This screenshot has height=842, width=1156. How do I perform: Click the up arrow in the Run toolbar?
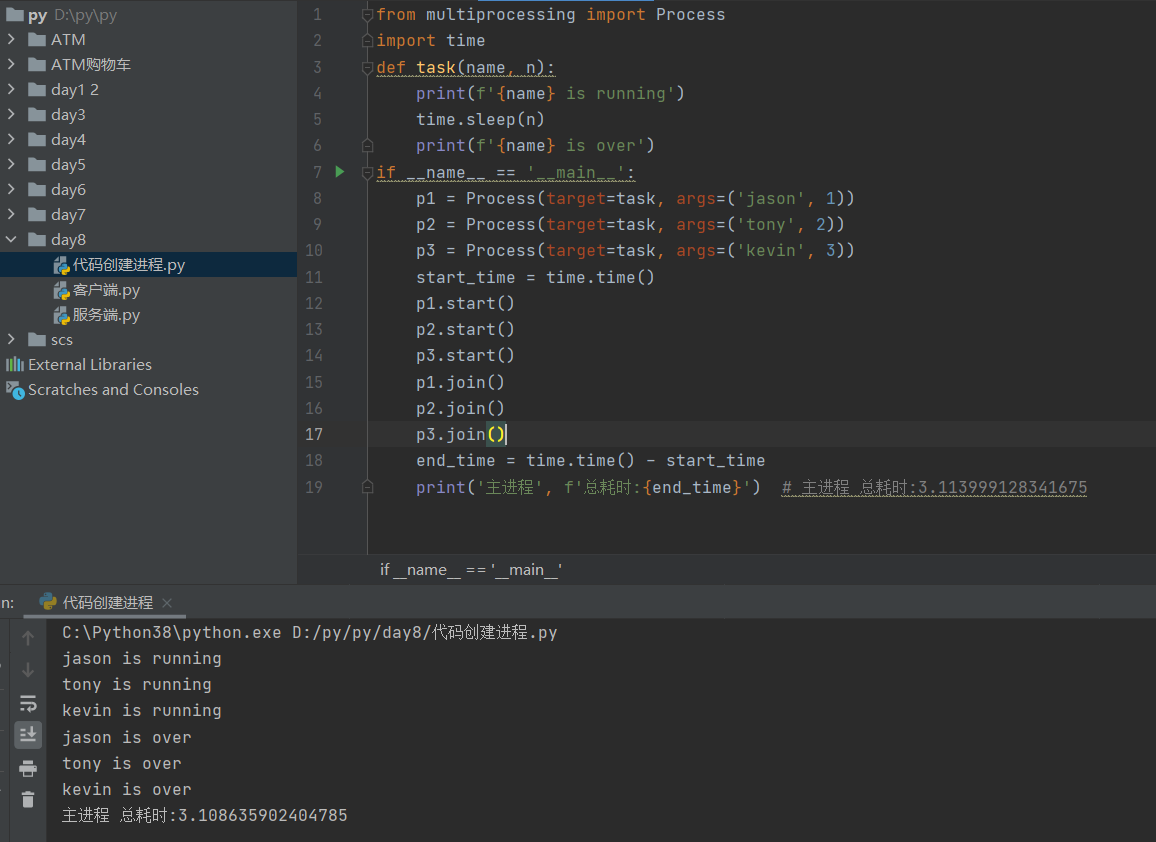click(28, 638)
